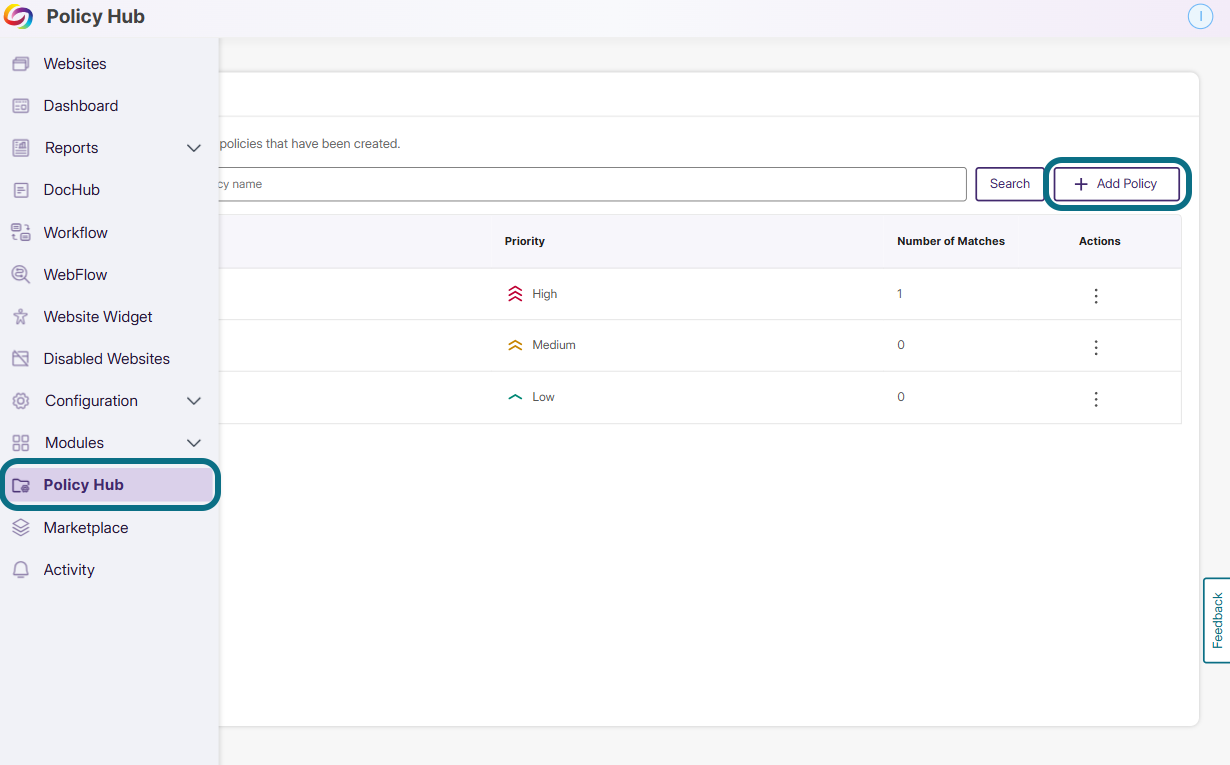
Task: Open actions menu for Low priority policy
Action: (x=1096, y=399)
